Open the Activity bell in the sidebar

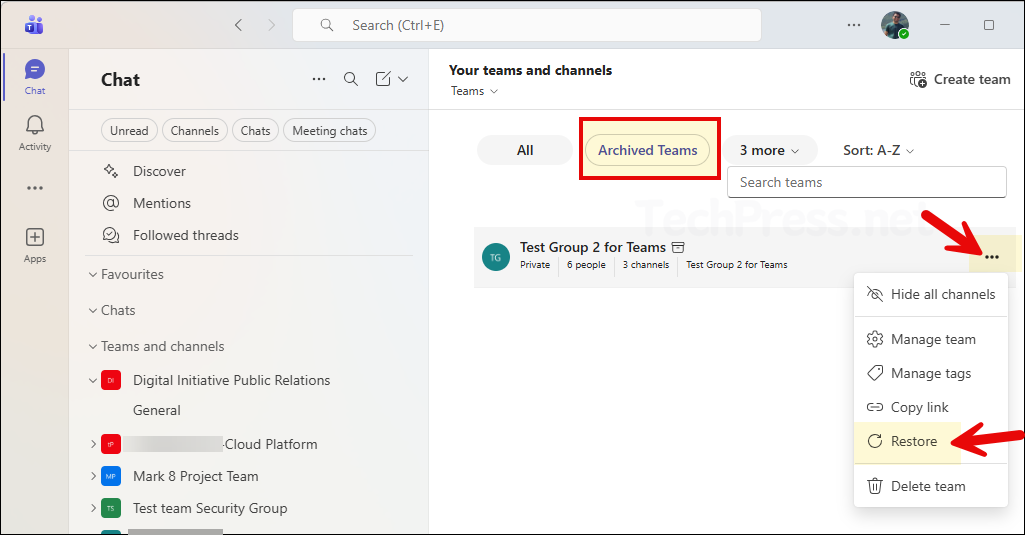click(35, 133)
